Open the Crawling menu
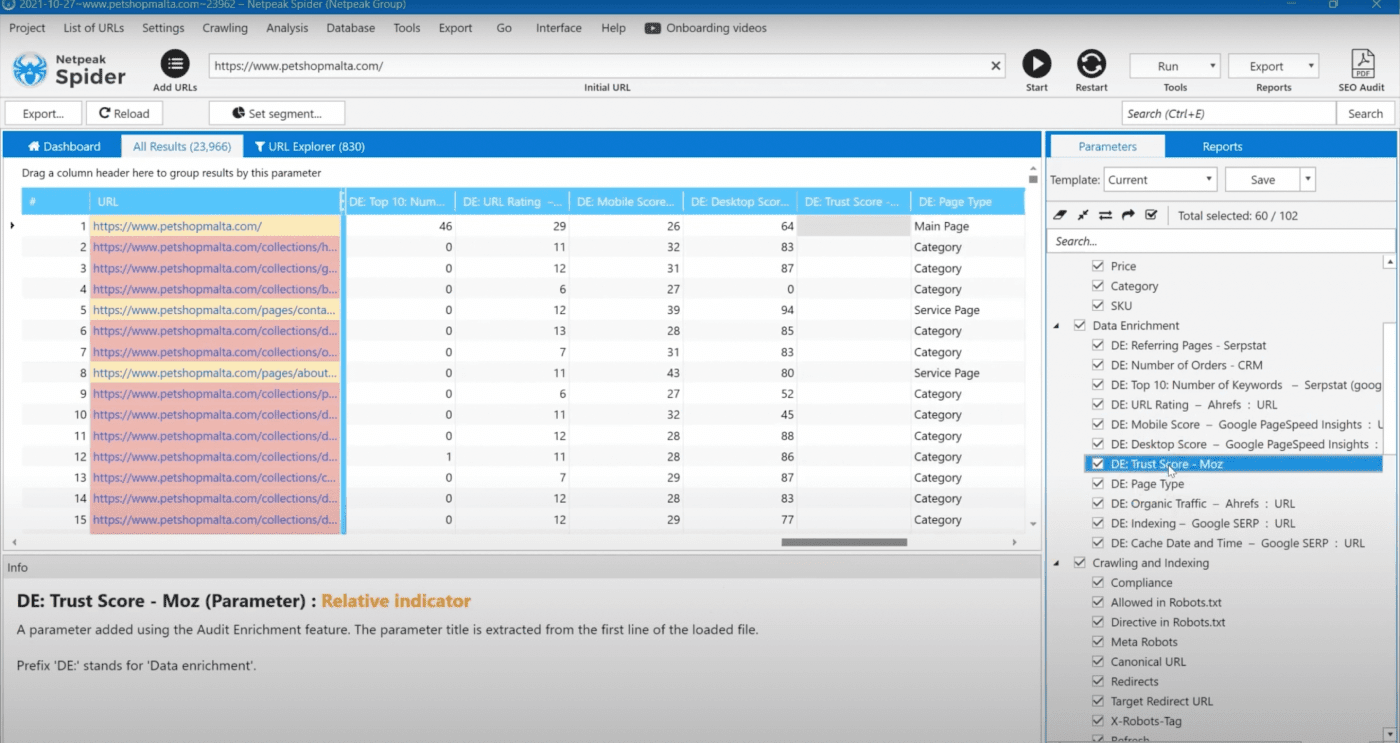The height and width of the screenshot is (743, 1400). coord(225,28)
